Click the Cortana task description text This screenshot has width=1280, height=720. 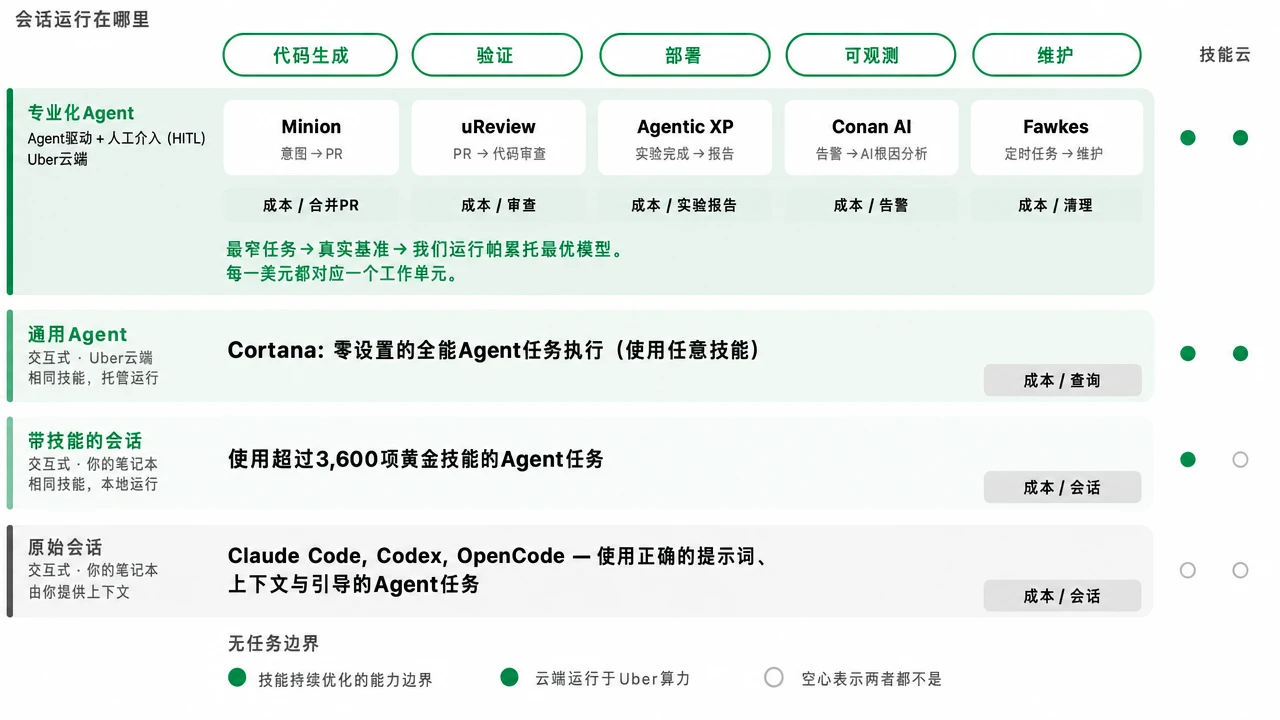click(x=495, y=350)
